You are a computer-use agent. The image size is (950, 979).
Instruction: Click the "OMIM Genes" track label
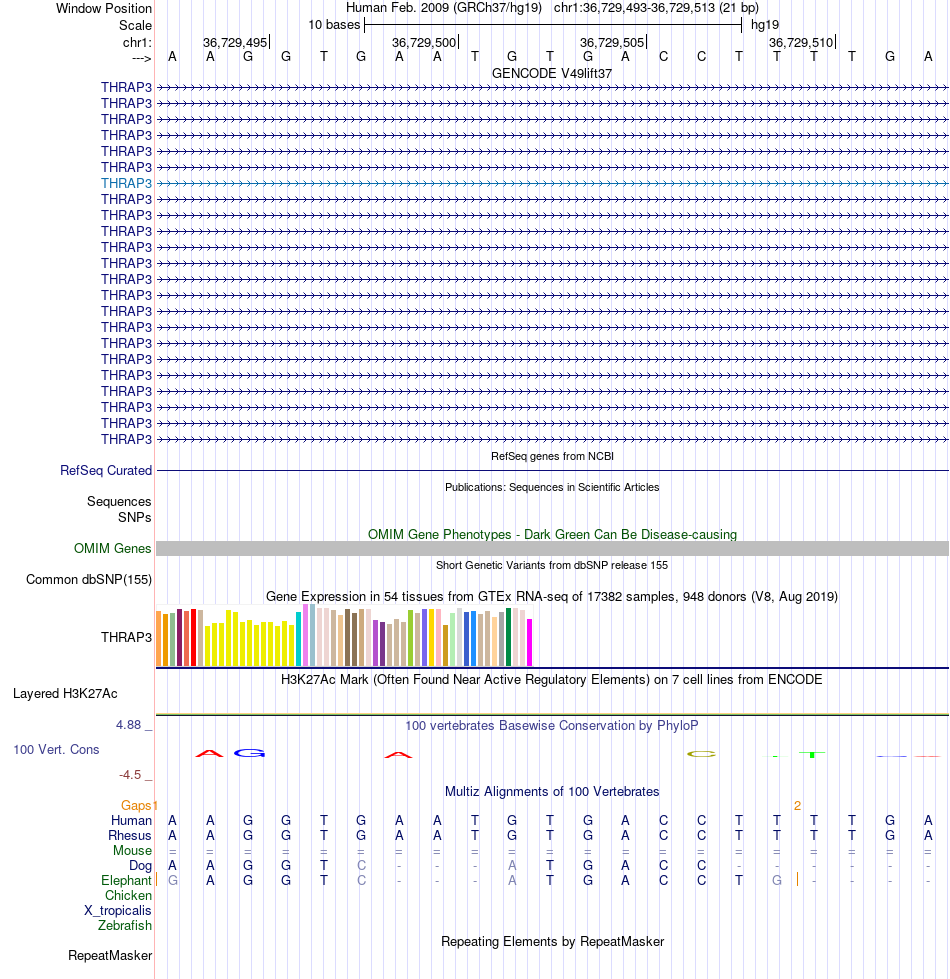112,549
